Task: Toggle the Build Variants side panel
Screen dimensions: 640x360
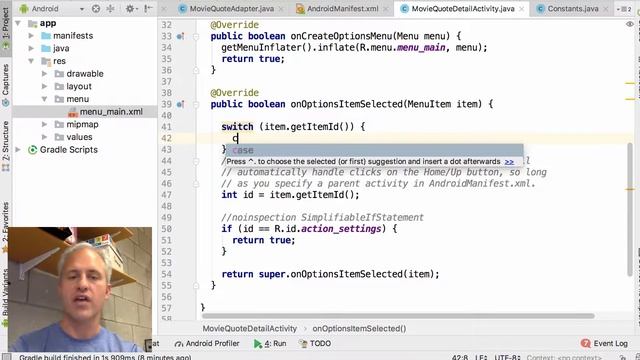Action: point(5,299)
